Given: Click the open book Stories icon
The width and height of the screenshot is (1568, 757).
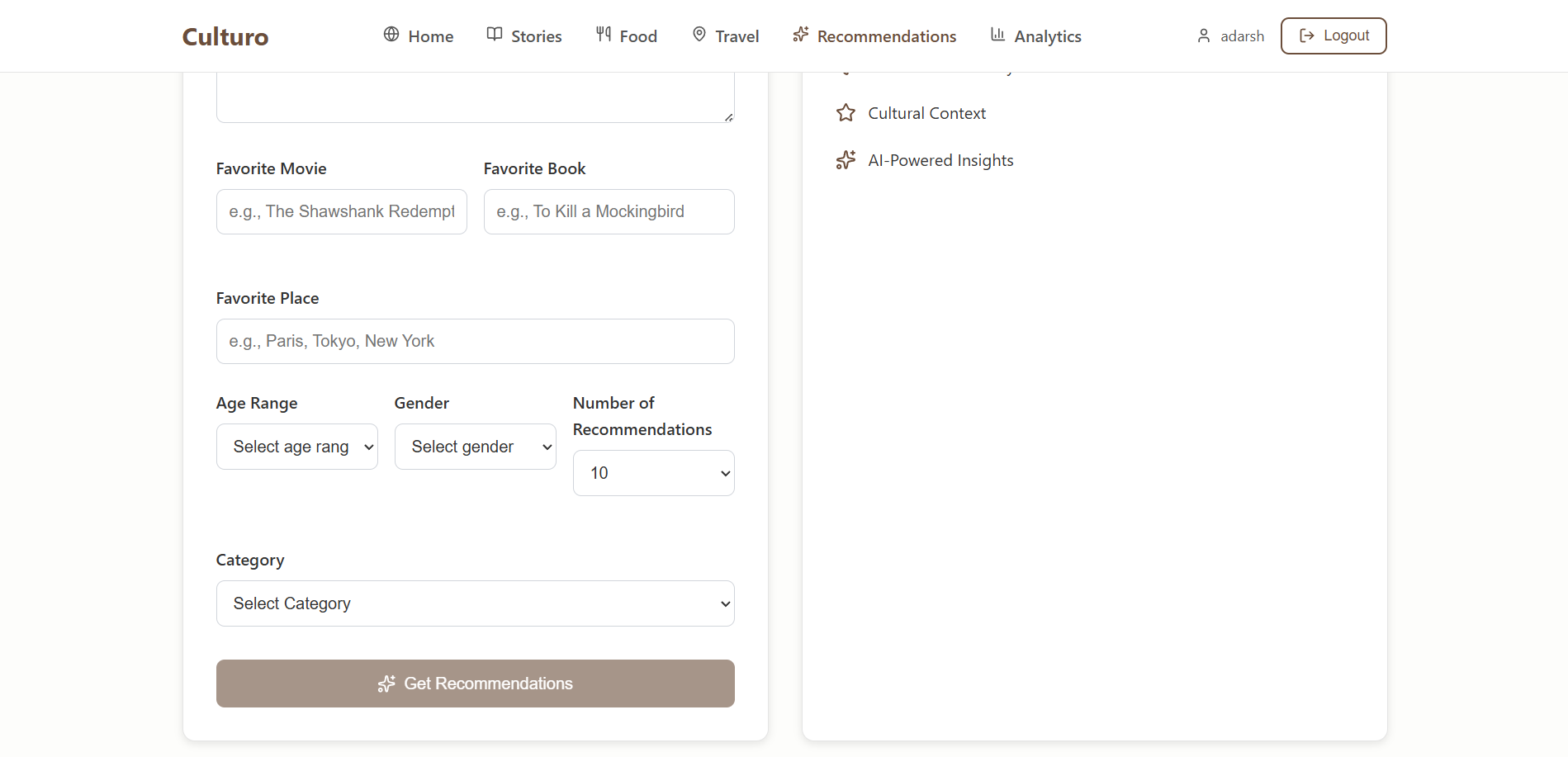Looking at the screenshot, I should (x=495, y=35).
